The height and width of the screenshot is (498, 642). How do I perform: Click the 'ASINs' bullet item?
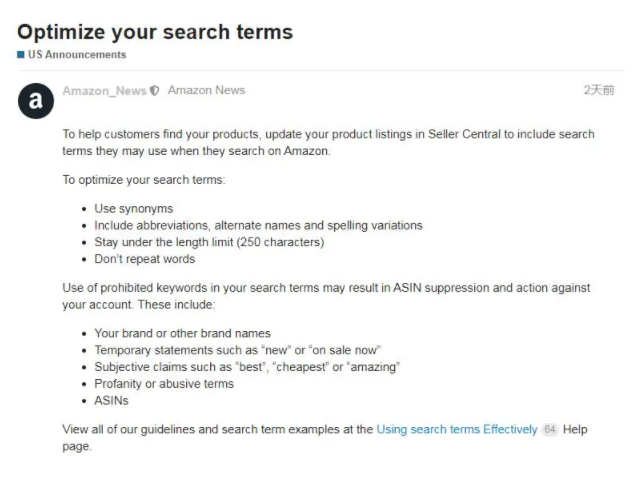pyautogui.click(x=111, y=400)
